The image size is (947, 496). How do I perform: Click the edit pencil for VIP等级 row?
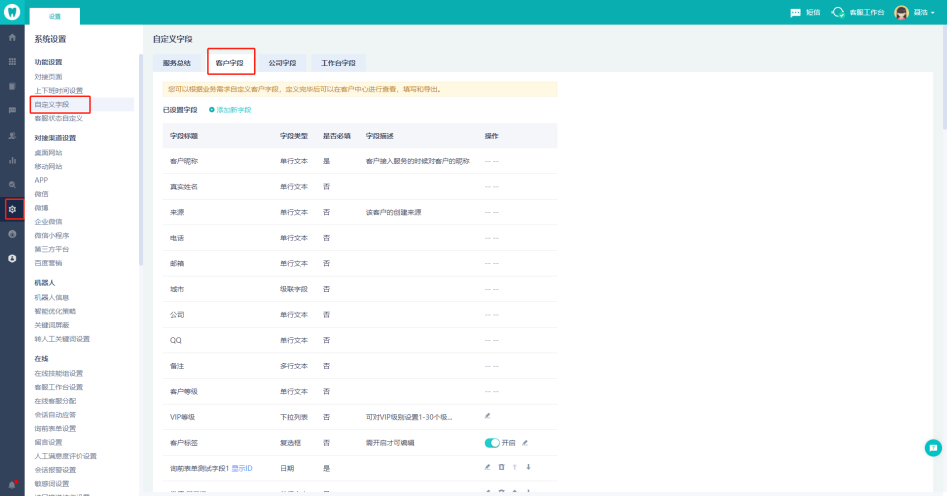[x=487, y=416]
